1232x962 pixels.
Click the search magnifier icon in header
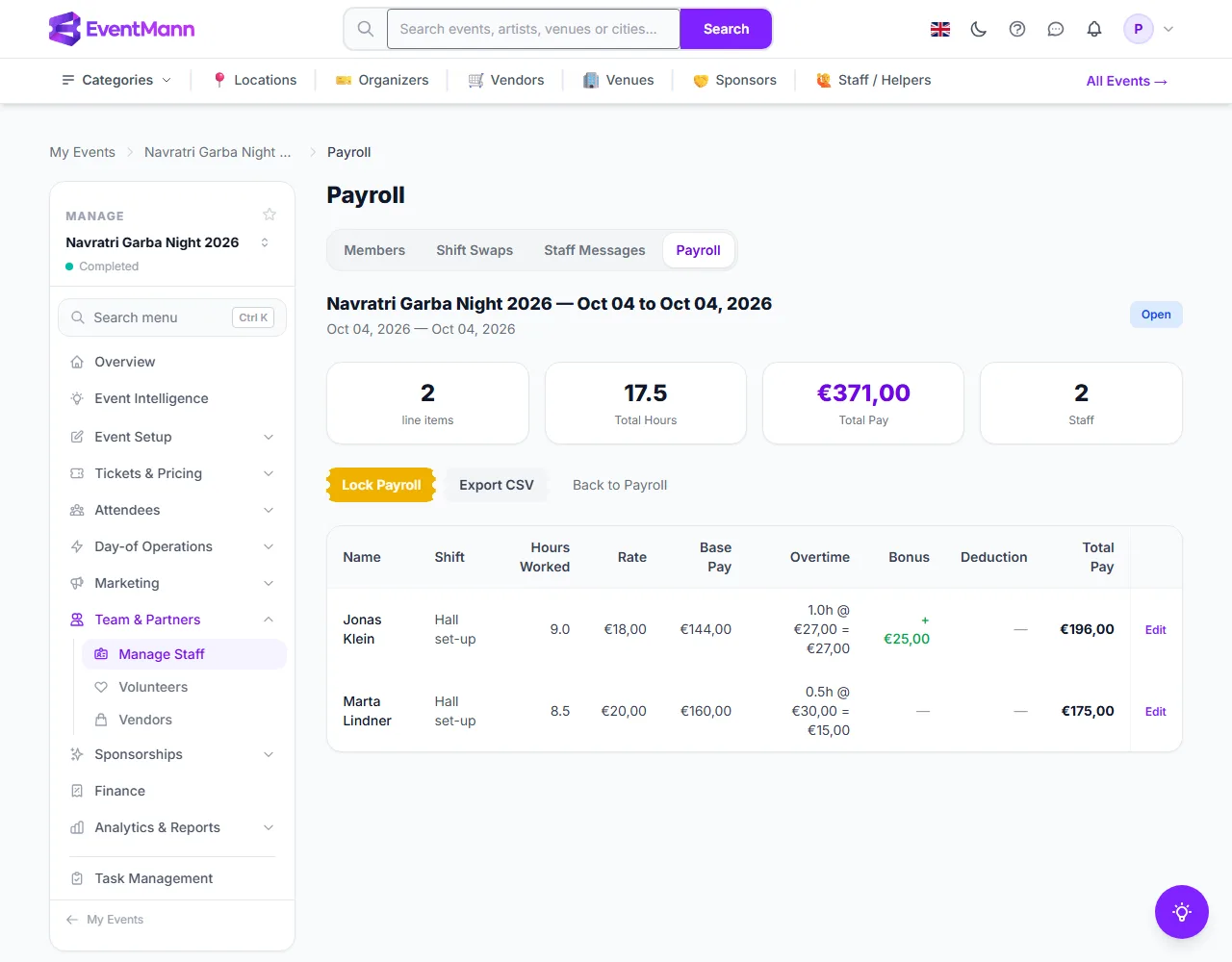click(x=366, y=29)
